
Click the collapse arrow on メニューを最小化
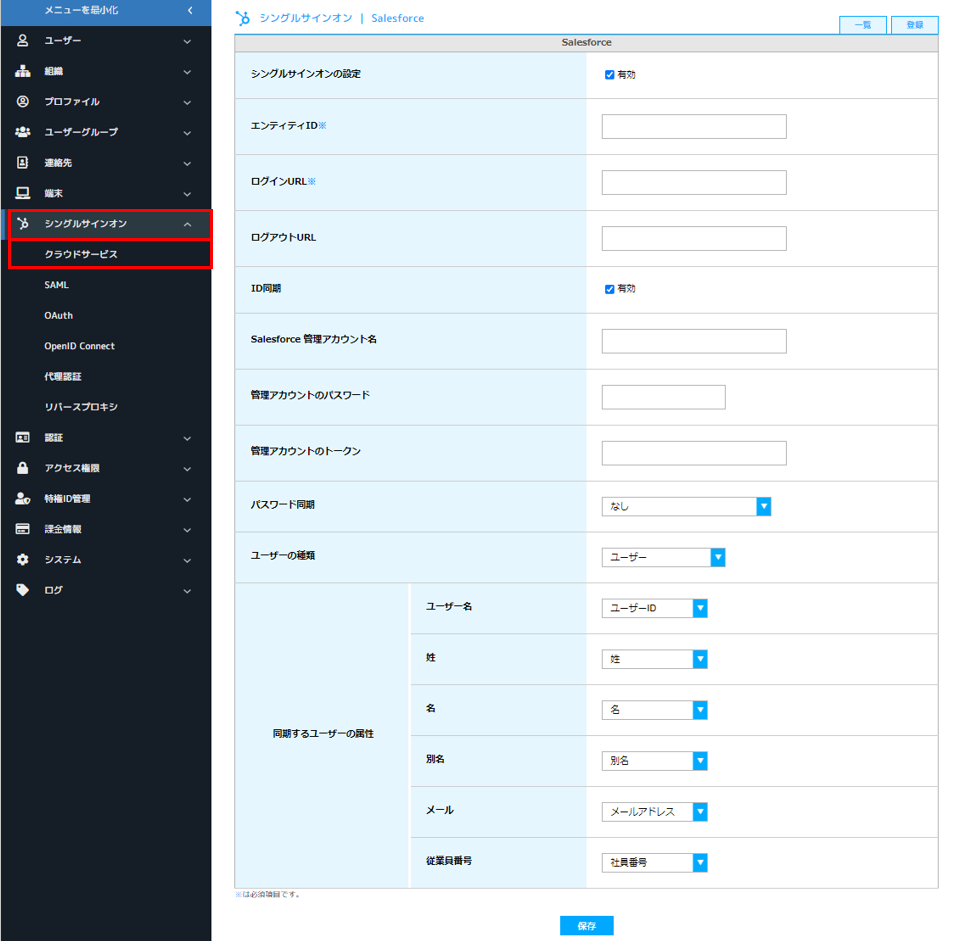coord(190,10)
